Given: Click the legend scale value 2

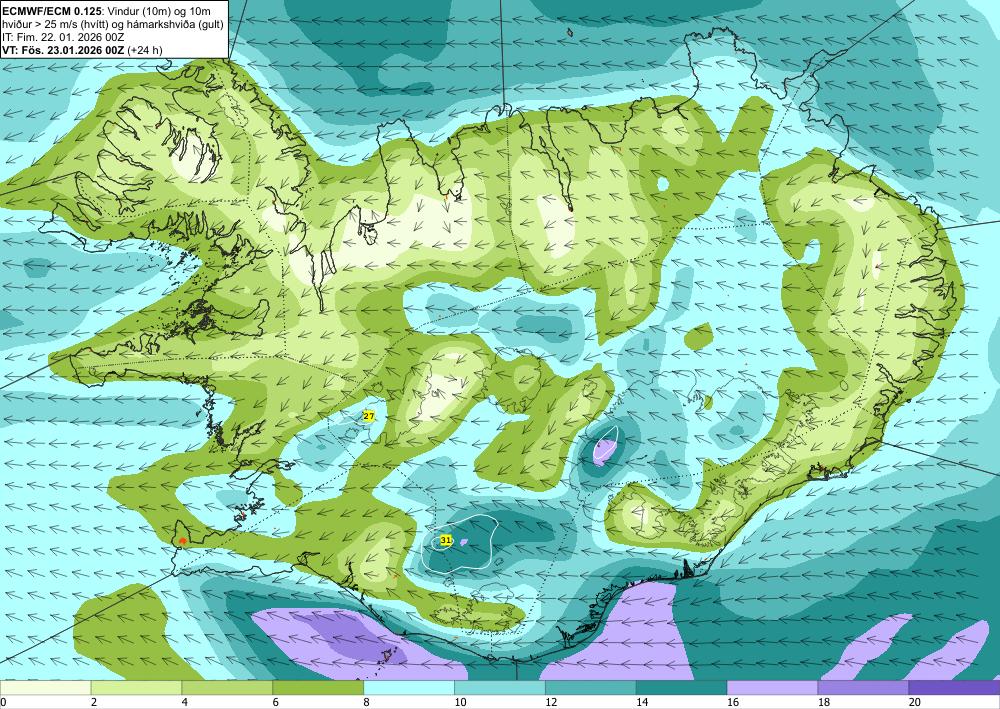Looking at the screenshot, I should [x=94, y=702].
